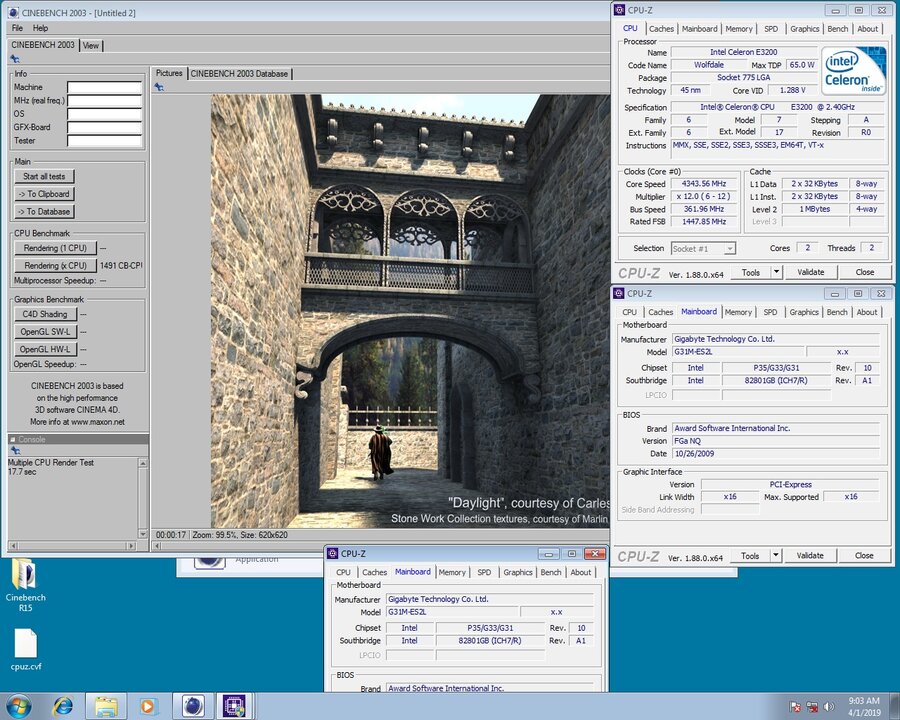
Task: Click pin icon in Console panel
Action: tap(15, 451)
